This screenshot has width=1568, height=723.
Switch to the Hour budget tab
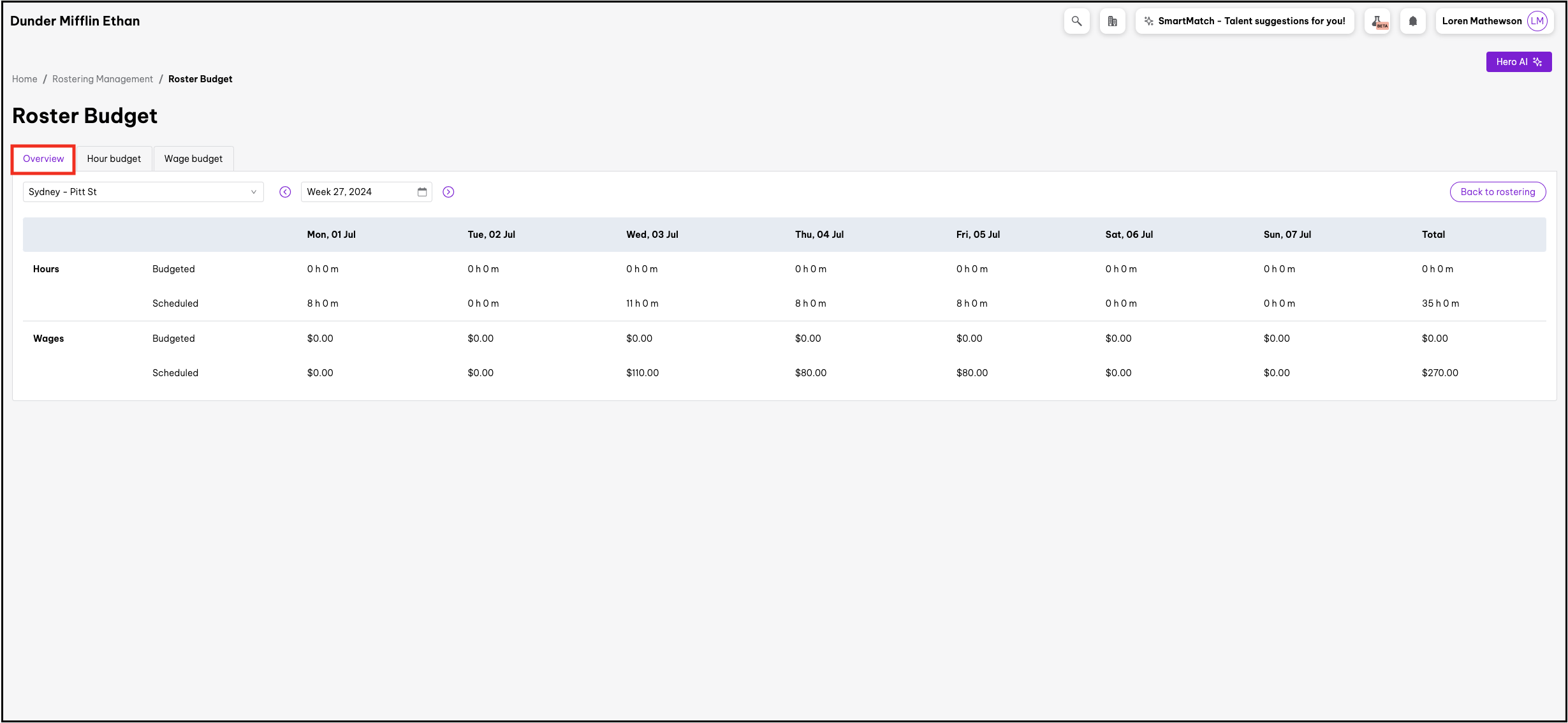pos(114,159)
